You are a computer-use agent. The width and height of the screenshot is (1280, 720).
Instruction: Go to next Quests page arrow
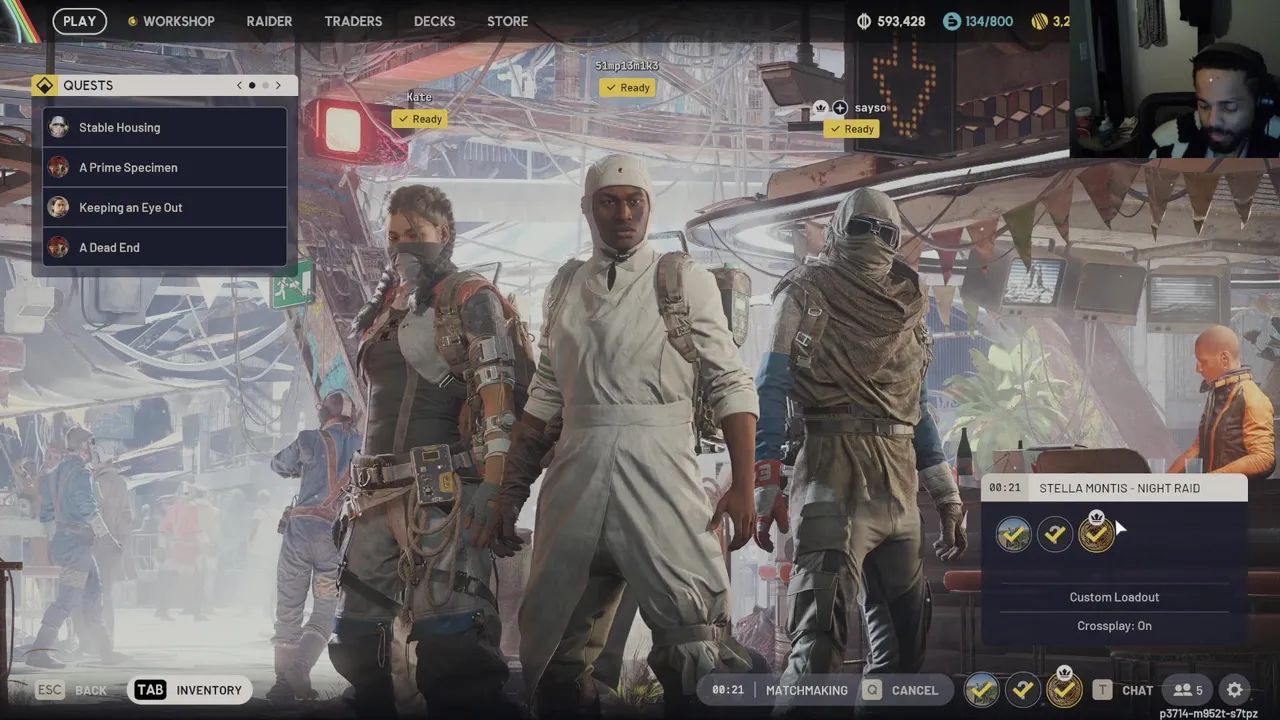[x=278, y=85]
